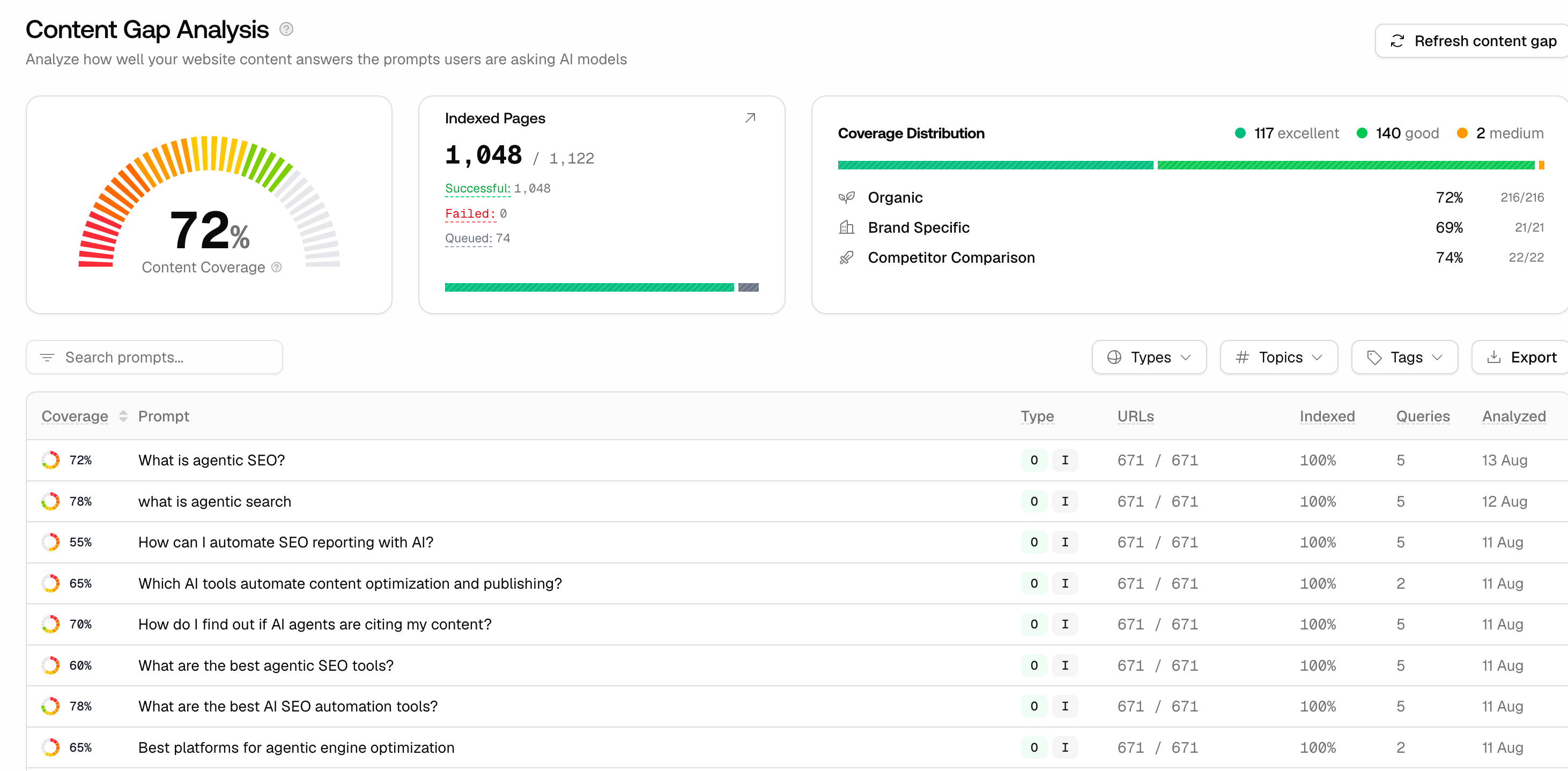Image resolution: width=1568 pixels, height=771 pixels.
Task: Click the coverage ring for "what is agentic search"
Action: [x=50, y=501]
